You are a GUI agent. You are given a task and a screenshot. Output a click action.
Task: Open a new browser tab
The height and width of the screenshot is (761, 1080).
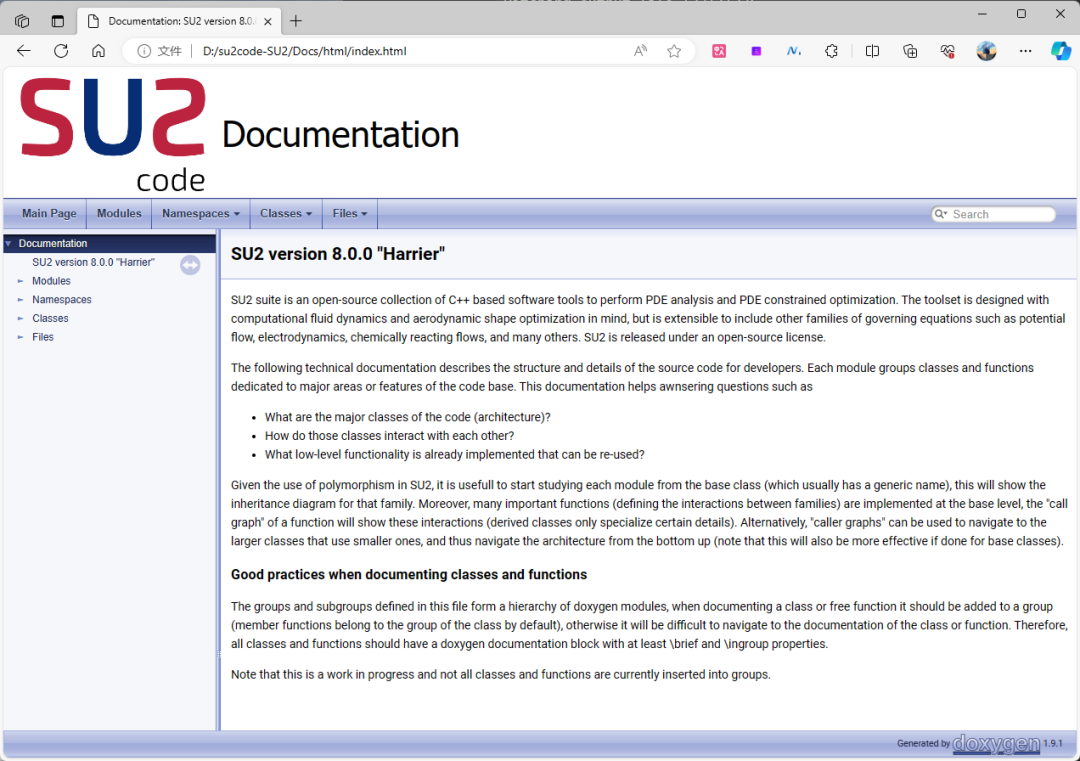[x=295, y=21]
